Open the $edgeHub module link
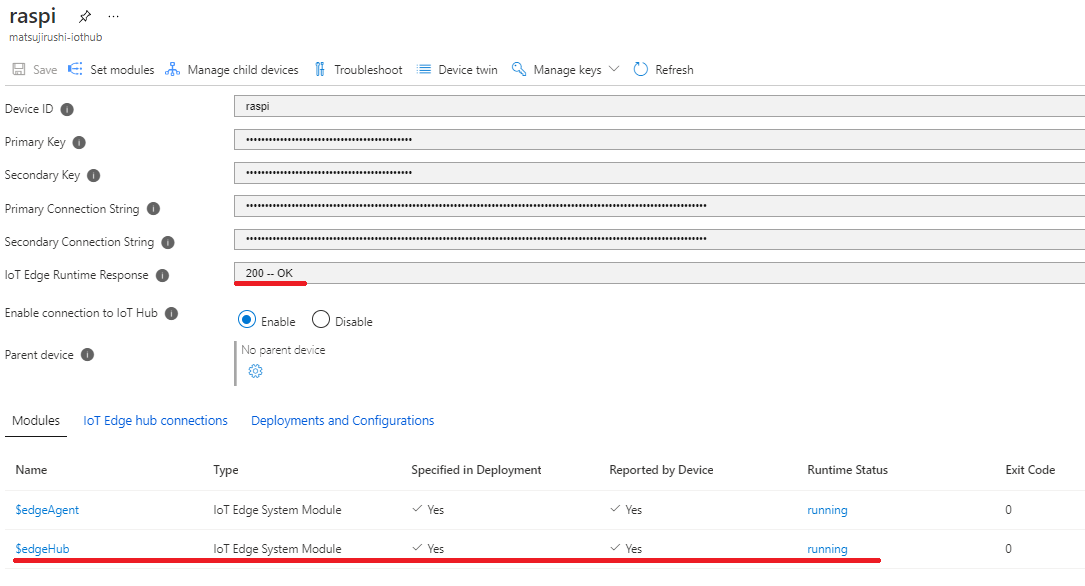 42,549
